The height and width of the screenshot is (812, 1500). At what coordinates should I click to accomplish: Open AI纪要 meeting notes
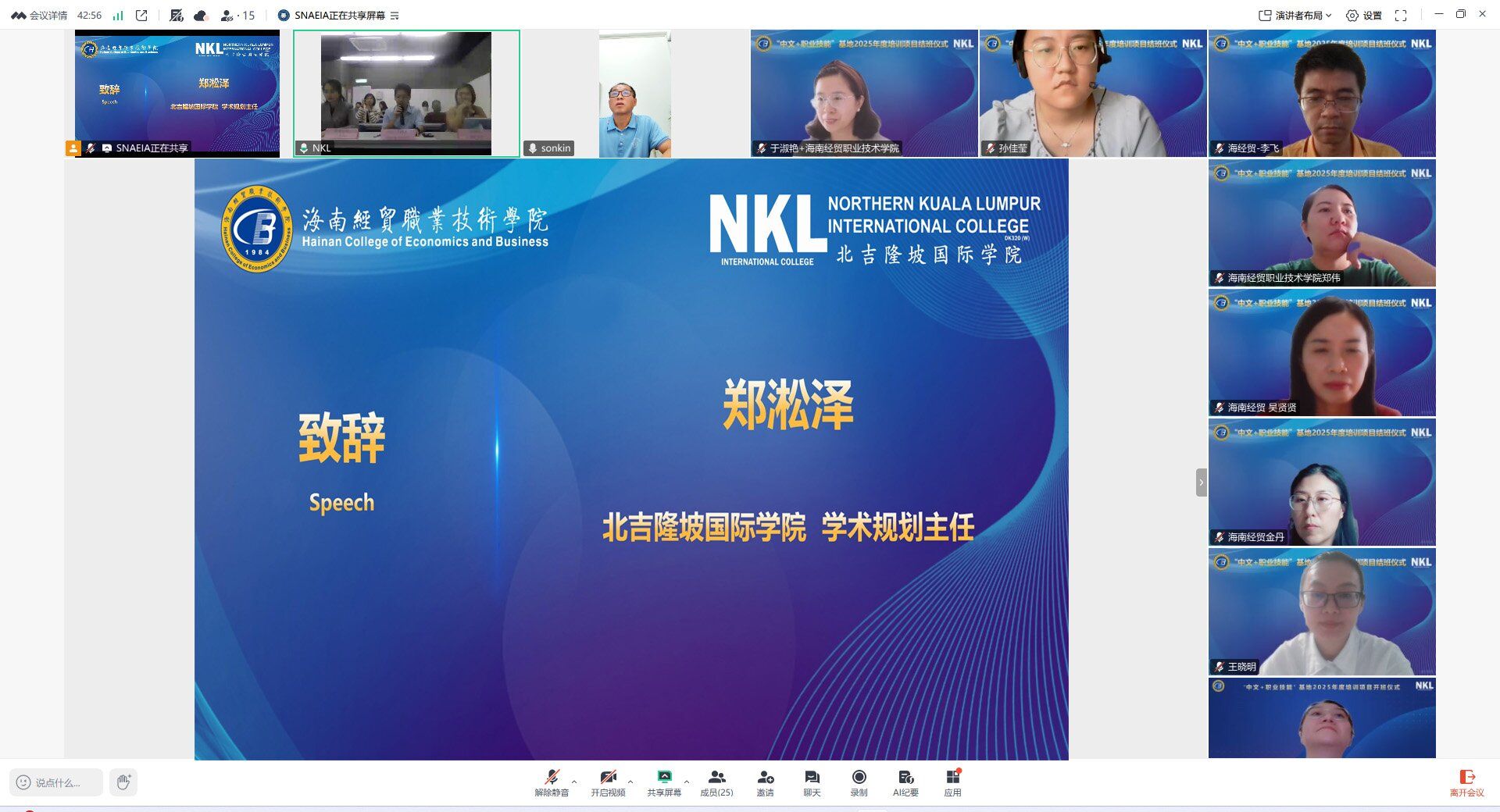[x=905, y=782]
